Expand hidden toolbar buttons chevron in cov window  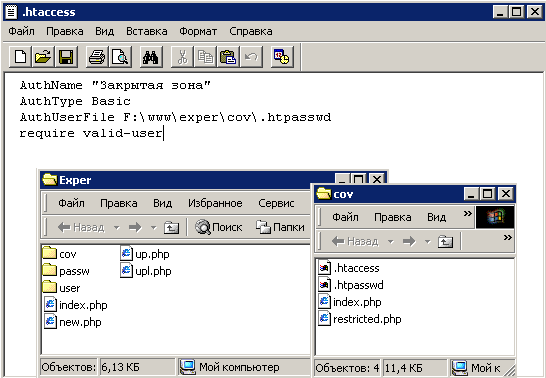pyautogui.click(x=507, y=237)
